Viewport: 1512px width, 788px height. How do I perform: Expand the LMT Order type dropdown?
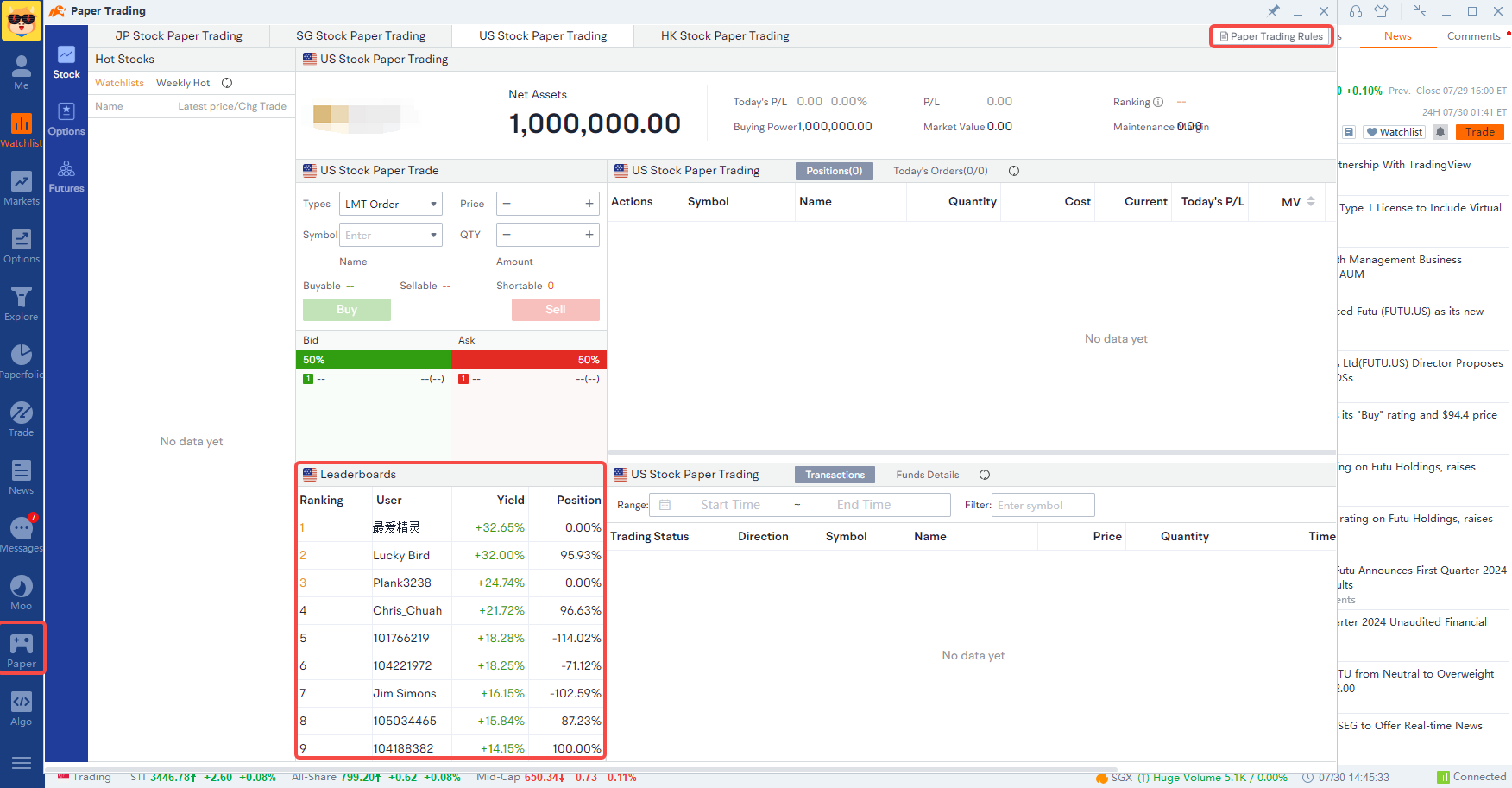pos(391,204)
